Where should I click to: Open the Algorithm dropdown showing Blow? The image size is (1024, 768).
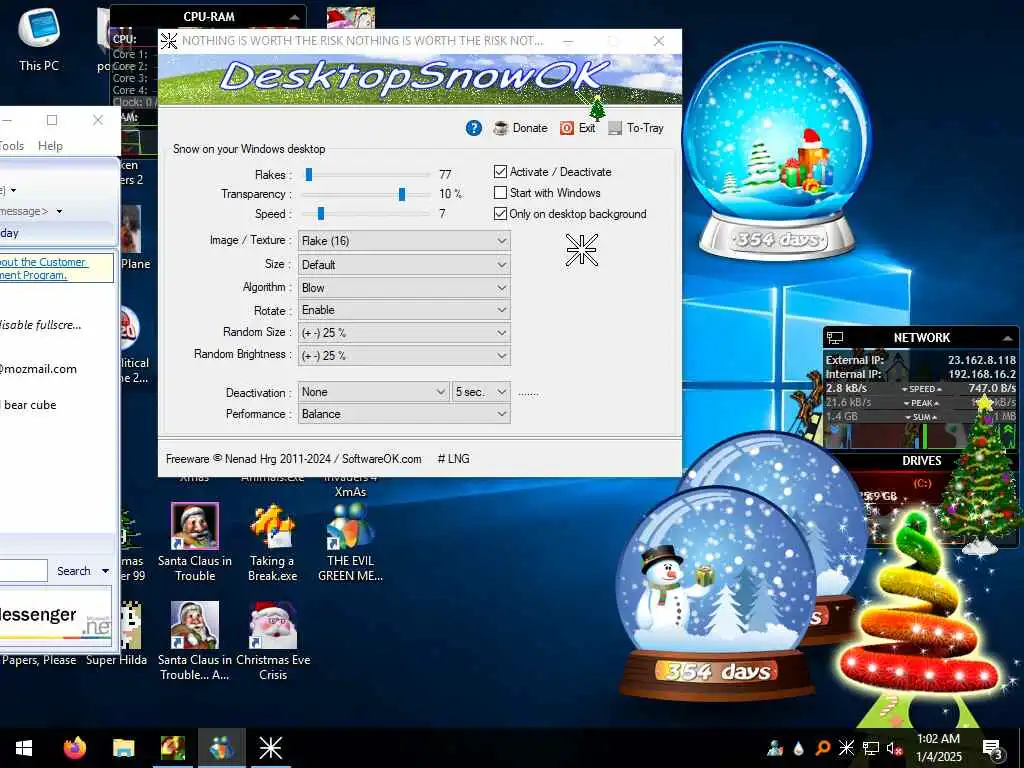[404, 287]
